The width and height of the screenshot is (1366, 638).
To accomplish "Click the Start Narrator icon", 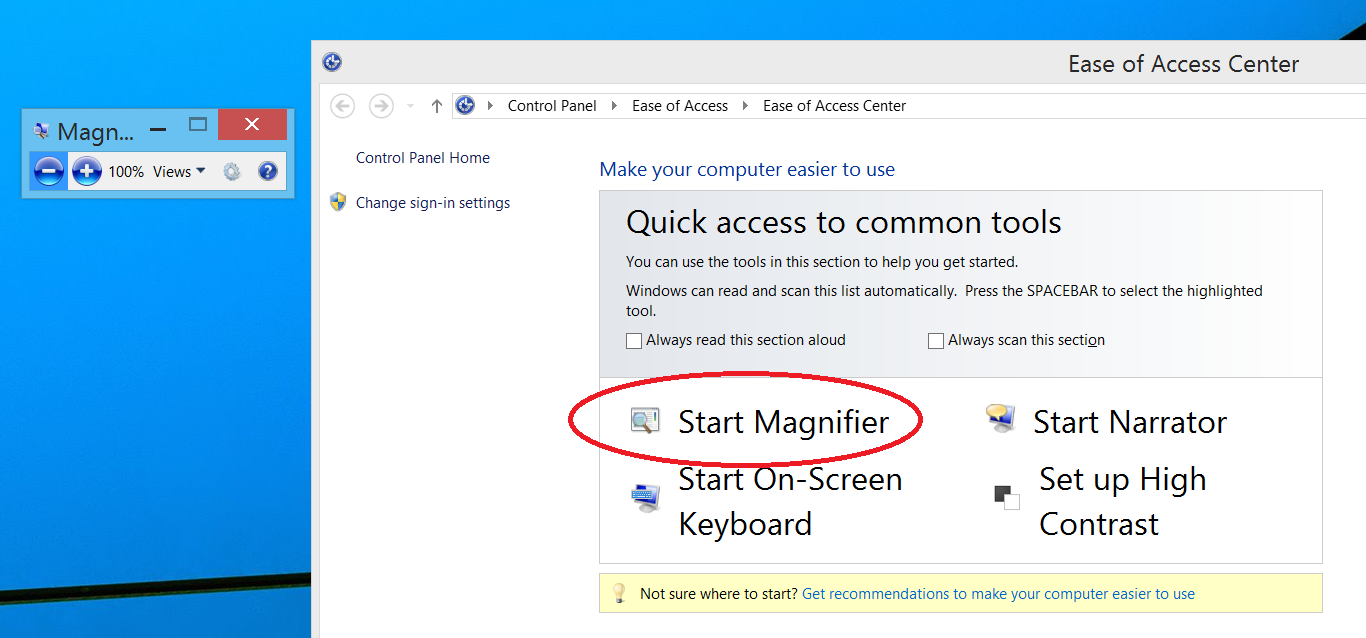I will [x=1000, y=419].
